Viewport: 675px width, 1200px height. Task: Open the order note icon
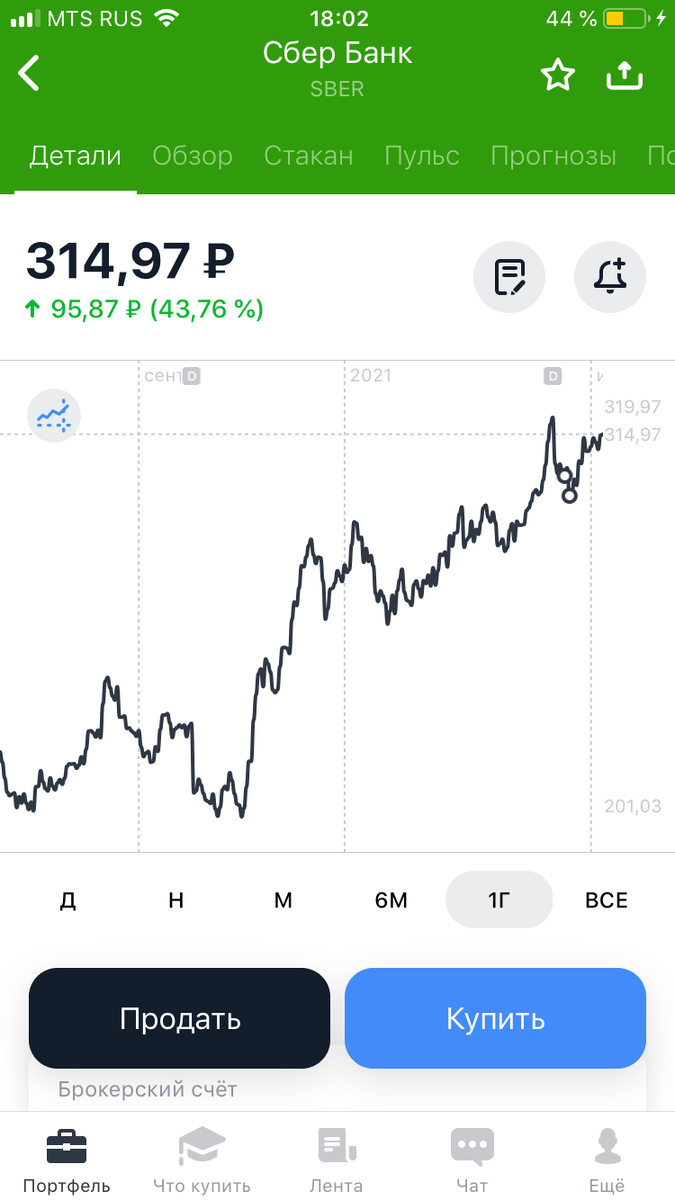click(x=509, y=277)
